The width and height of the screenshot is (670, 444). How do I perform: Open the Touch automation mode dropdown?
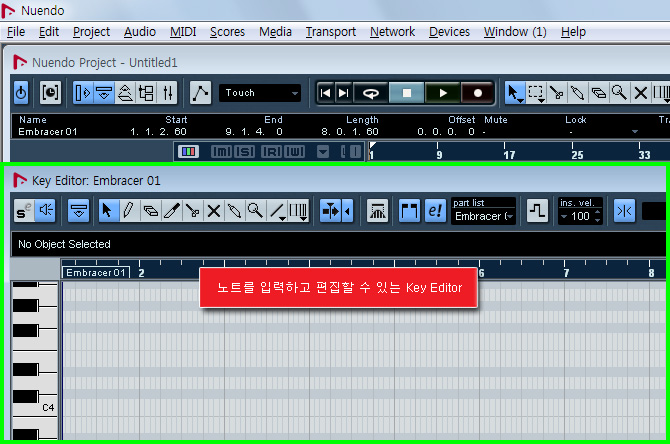tap(260, 93)
